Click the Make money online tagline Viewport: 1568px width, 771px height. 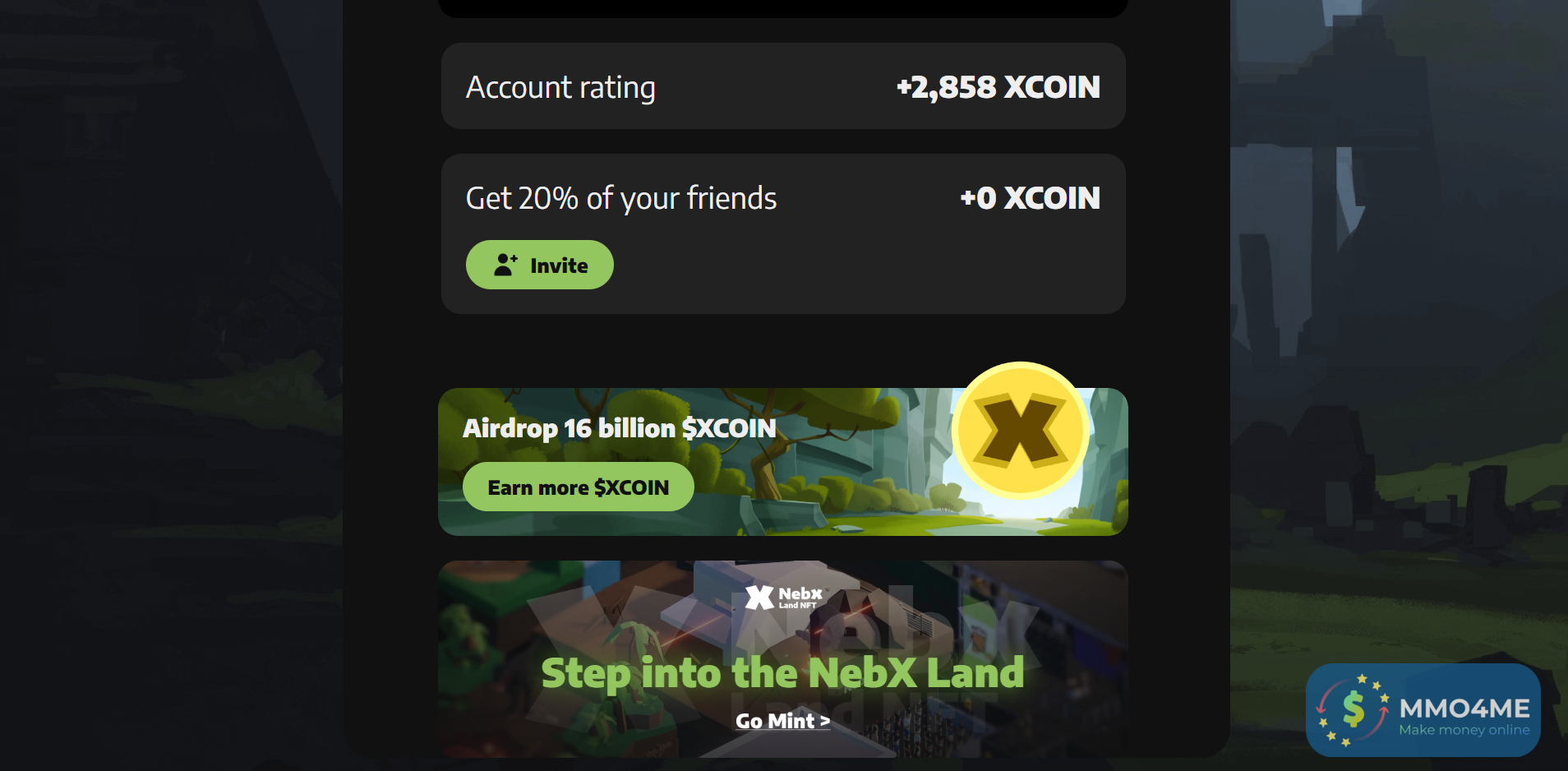click(1464, 730)
